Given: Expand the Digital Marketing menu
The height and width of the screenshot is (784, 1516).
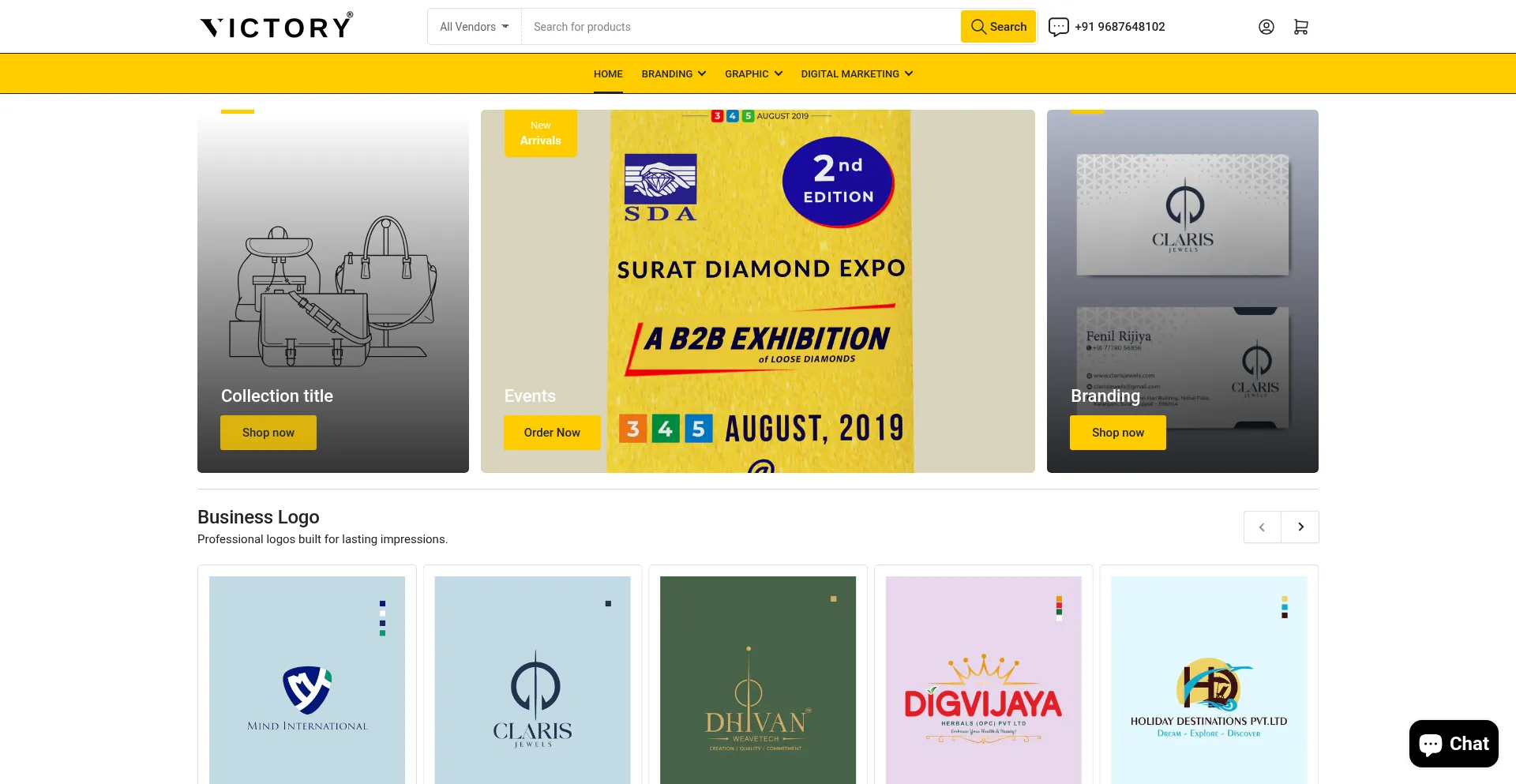Looking at the screenshot, I should (x=857, y=73).
